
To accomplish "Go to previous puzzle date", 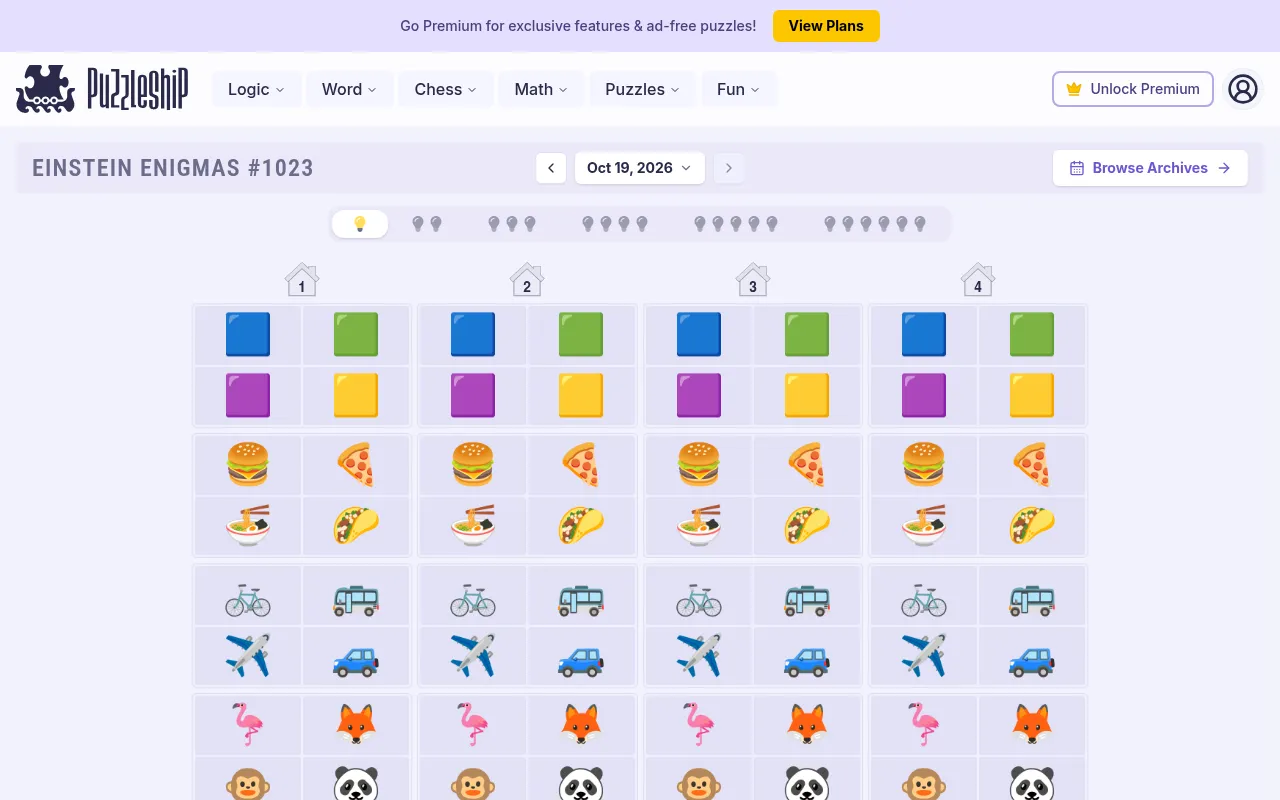I will [x=551, y=168].
